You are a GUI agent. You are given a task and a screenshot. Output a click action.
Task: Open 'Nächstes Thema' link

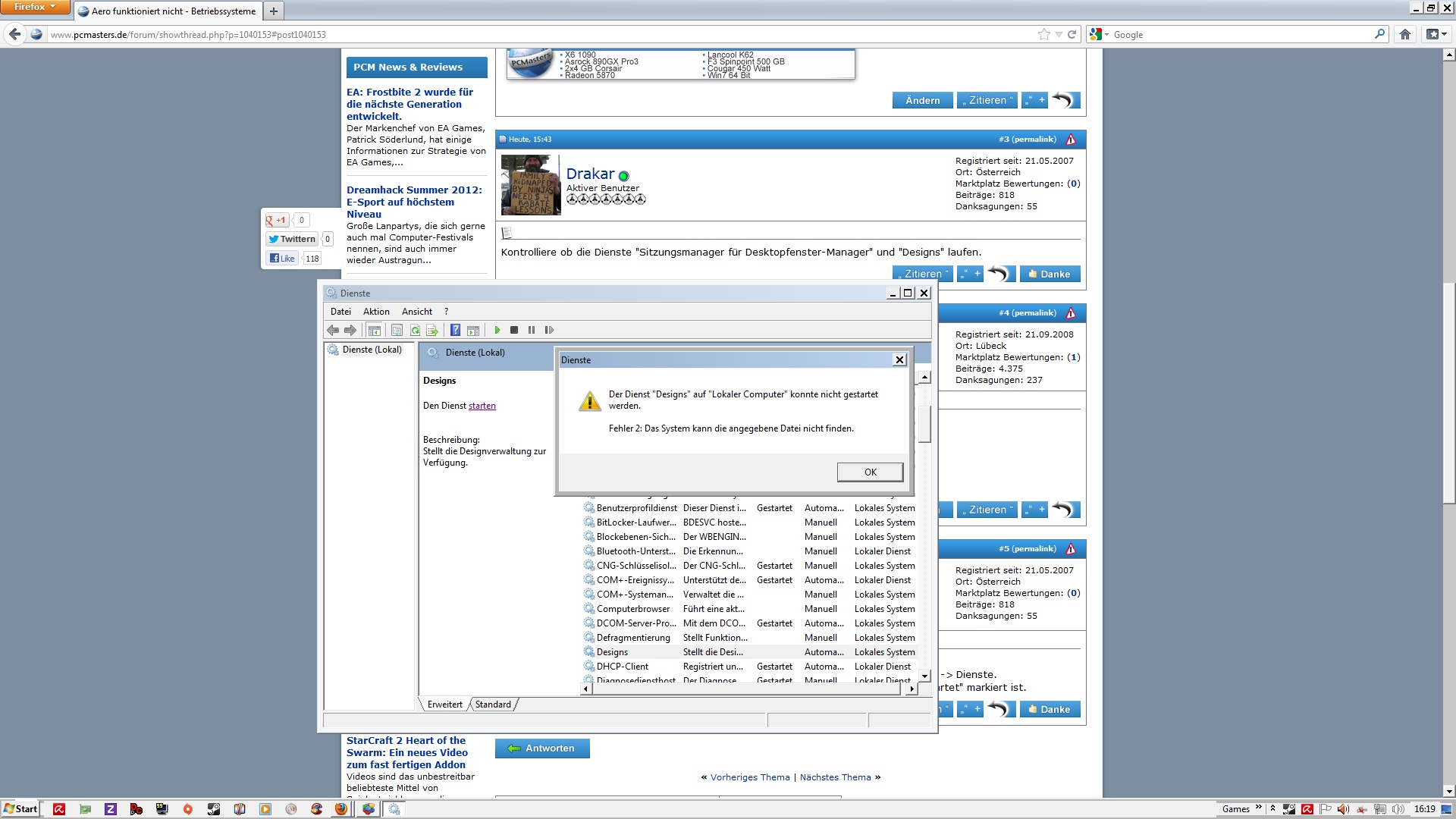coord(835,777)
